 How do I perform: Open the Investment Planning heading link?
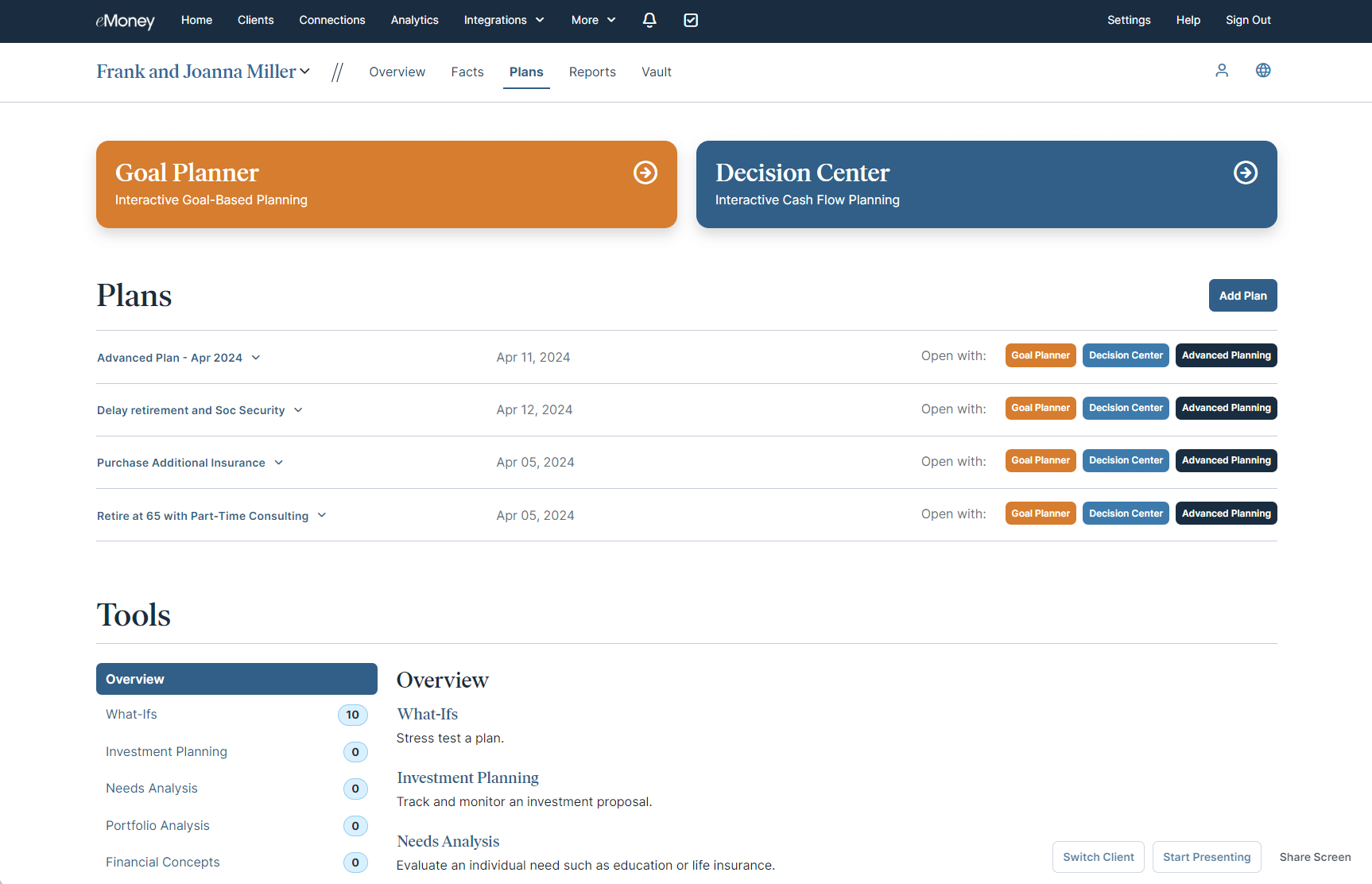click(467, 777)
